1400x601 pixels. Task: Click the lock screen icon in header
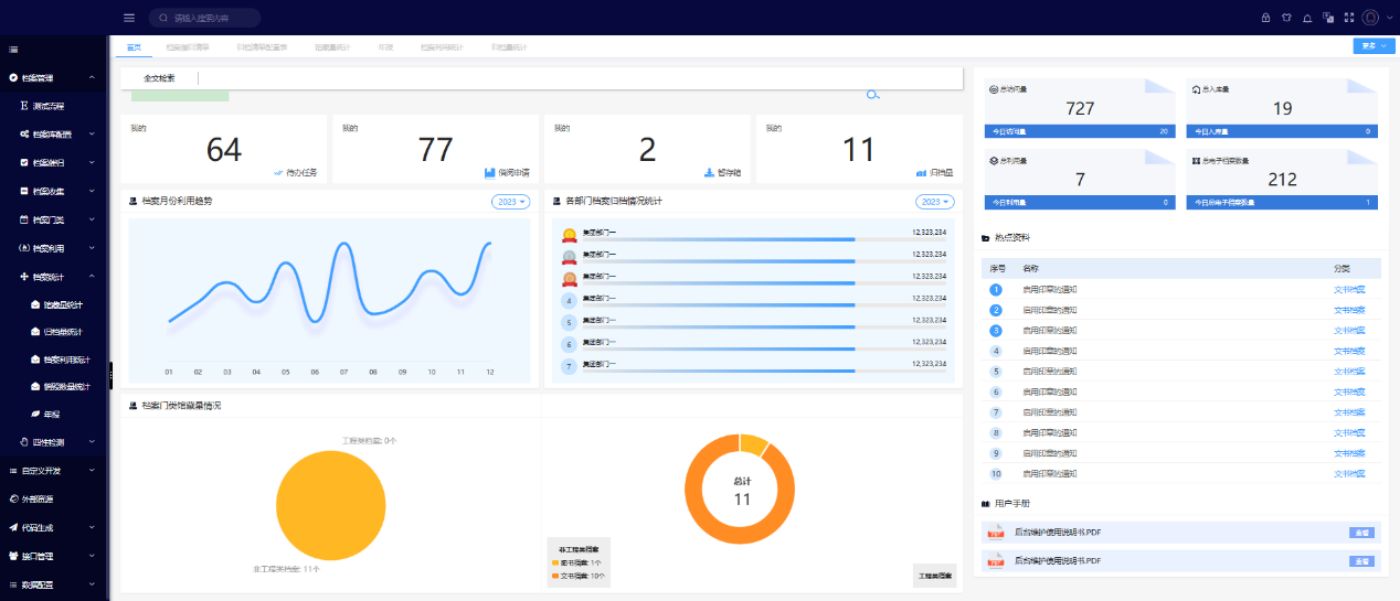point(1265,18)
